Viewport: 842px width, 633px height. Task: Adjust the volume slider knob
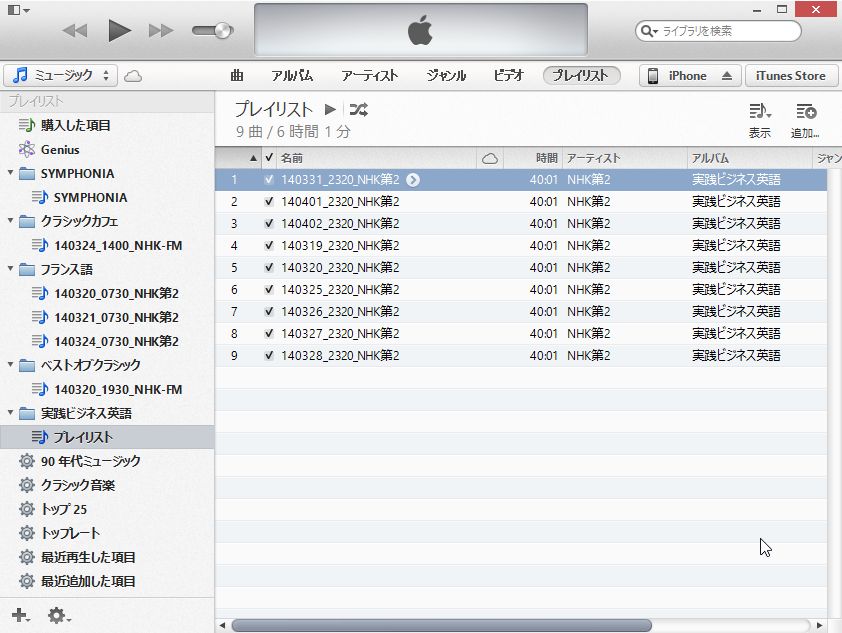(x=224, y=31)
